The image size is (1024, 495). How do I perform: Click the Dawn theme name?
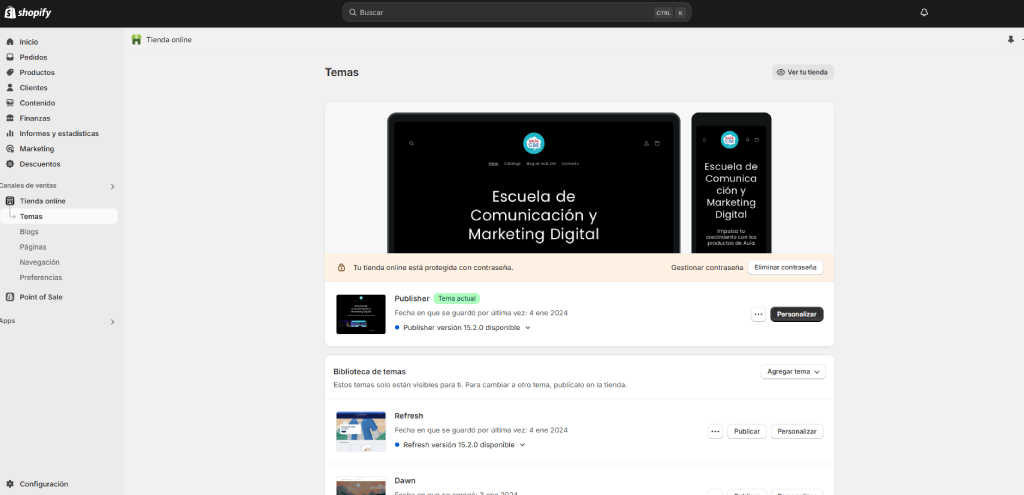pos(405,481)
